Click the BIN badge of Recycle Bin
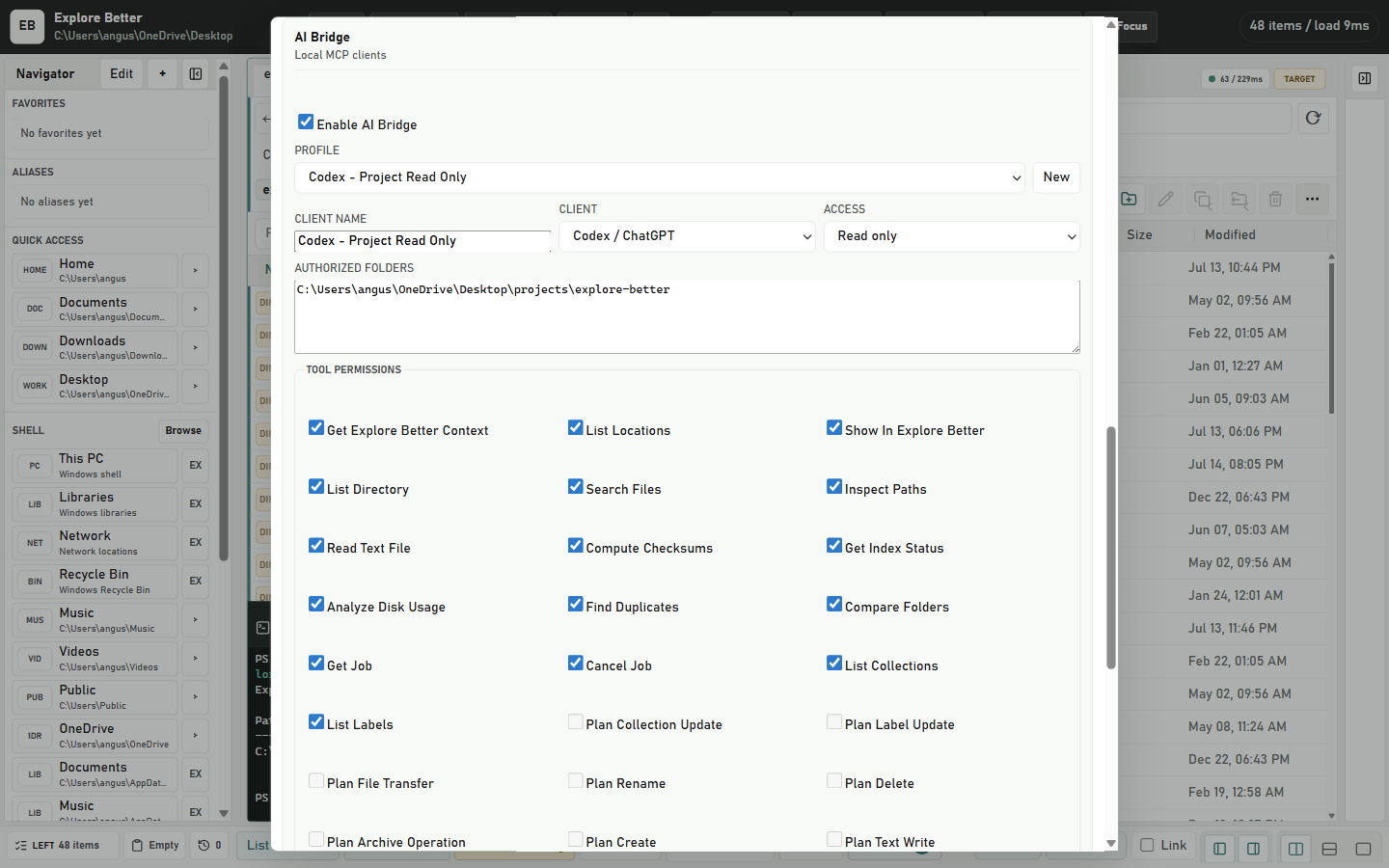 [35, 582]
